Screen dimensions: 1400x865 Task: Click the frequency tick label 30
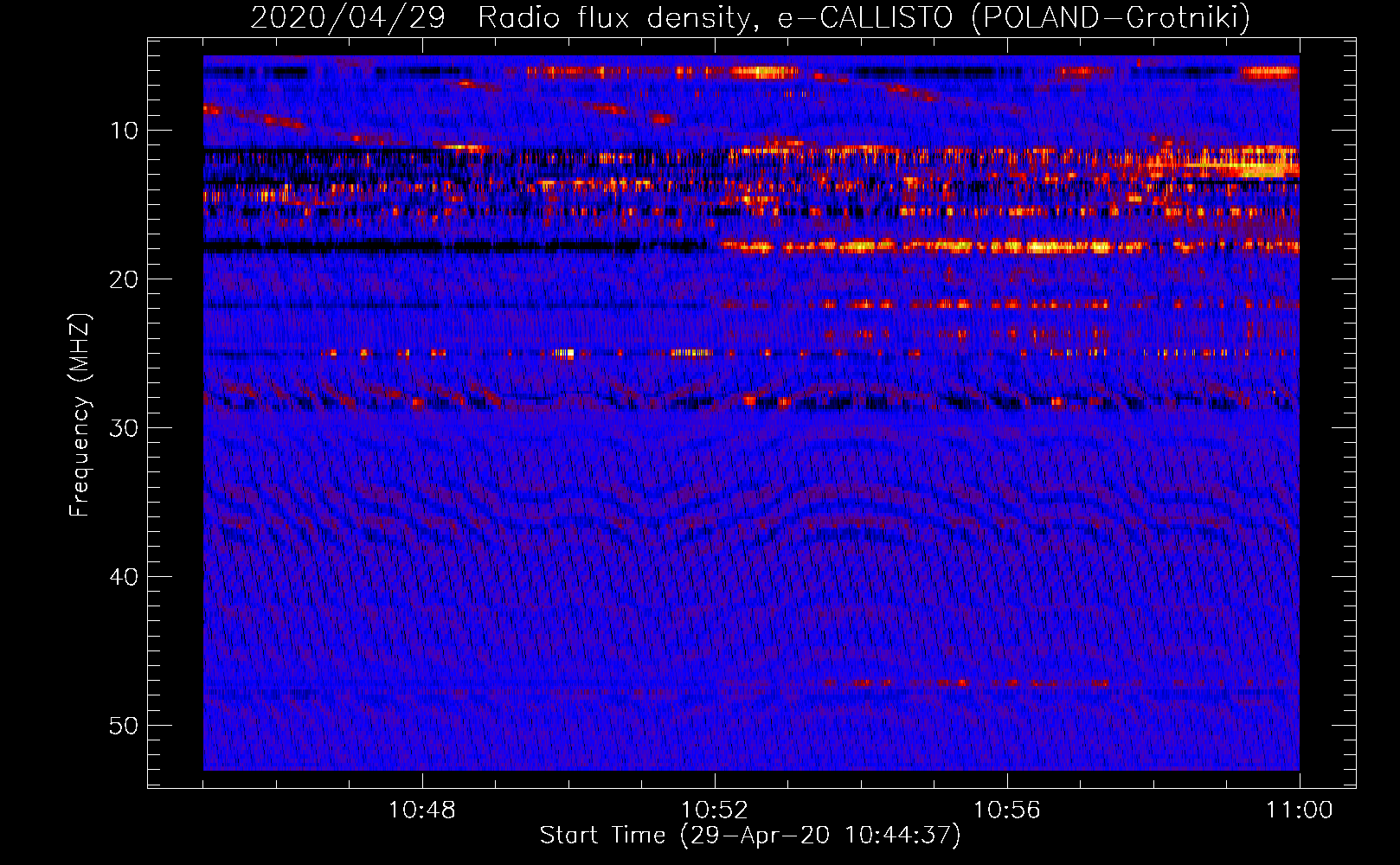point(124,428)
